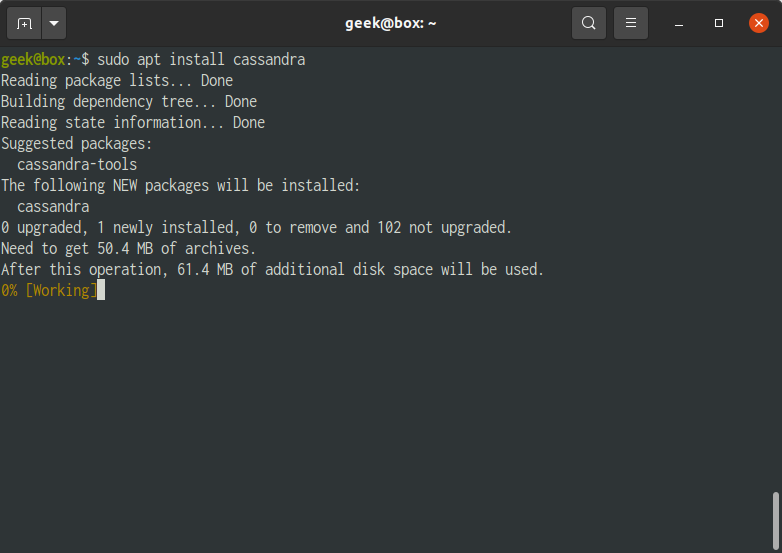Screen dimensions: 782x553
Task: Click the 'Need to get 50.4 MB' line
Action: click(128, 248)
